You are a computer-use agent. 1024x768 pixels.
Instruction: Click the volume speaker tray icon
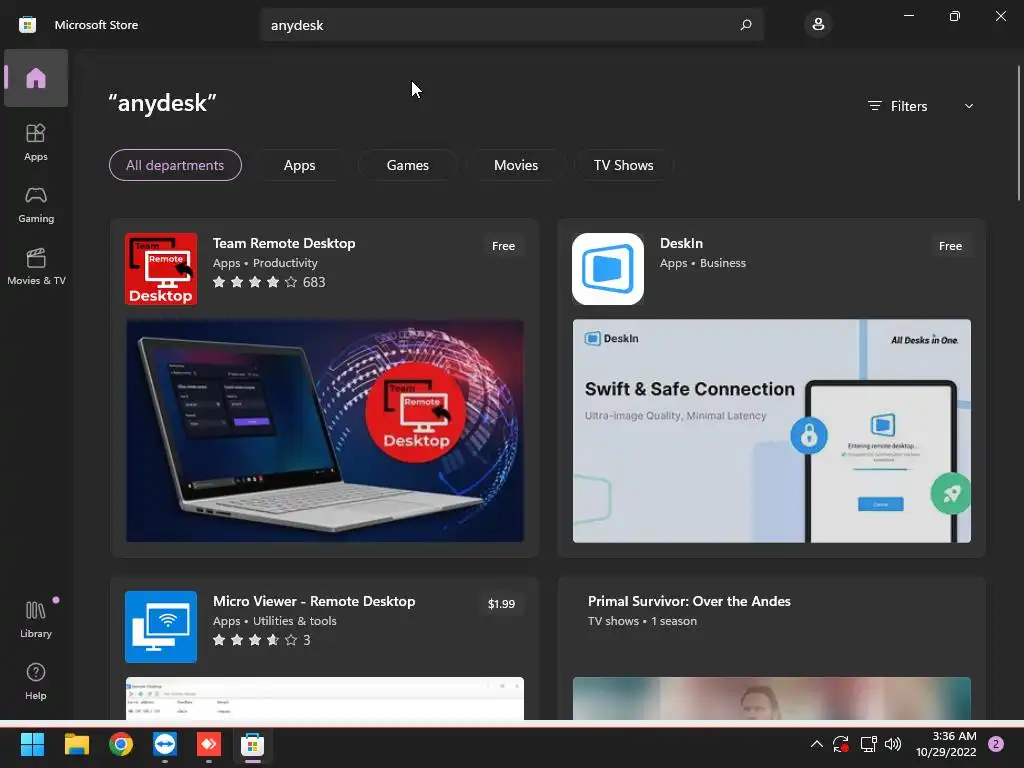(x=893, y=744)
